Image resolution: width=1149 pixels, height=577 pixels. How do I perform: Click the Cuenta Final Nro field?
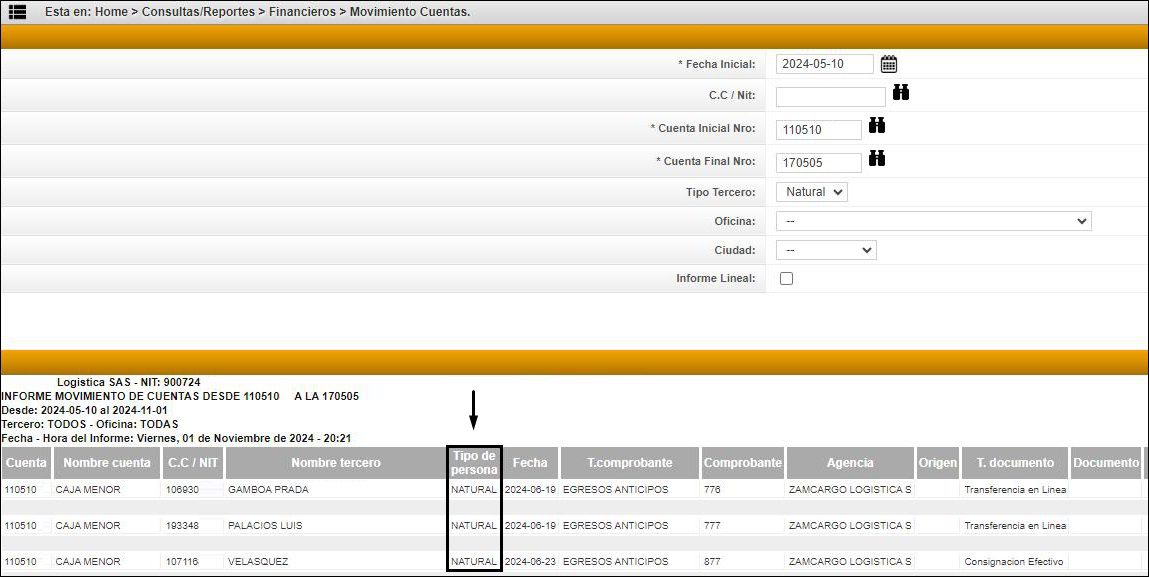818,163
